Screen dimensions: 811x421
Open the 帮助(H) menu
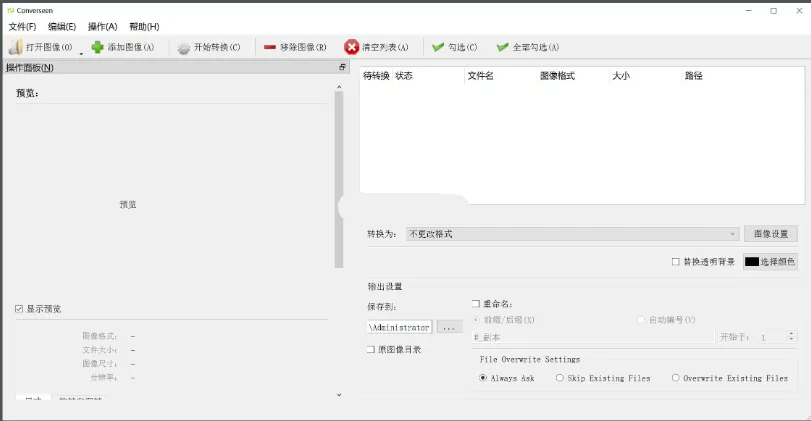tap(144, 26)
